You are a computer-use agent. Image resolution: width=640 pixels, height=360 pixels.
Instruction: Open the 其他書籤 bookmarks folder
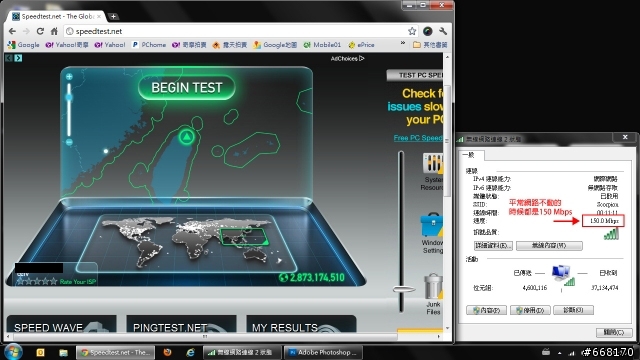[x=430, y=45]
